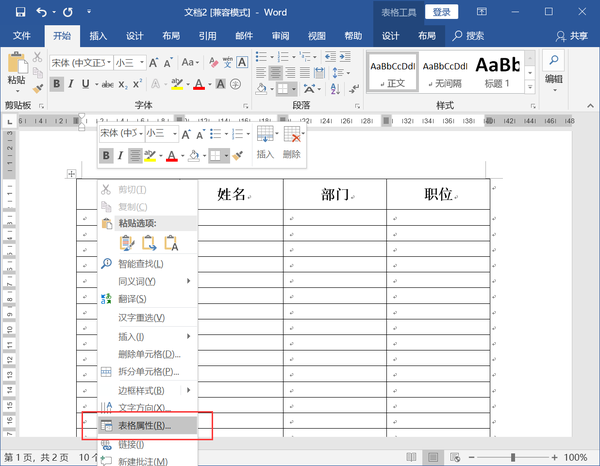Expand the styles gallery more arrow
600x466 pixels.
pos(530,87)
